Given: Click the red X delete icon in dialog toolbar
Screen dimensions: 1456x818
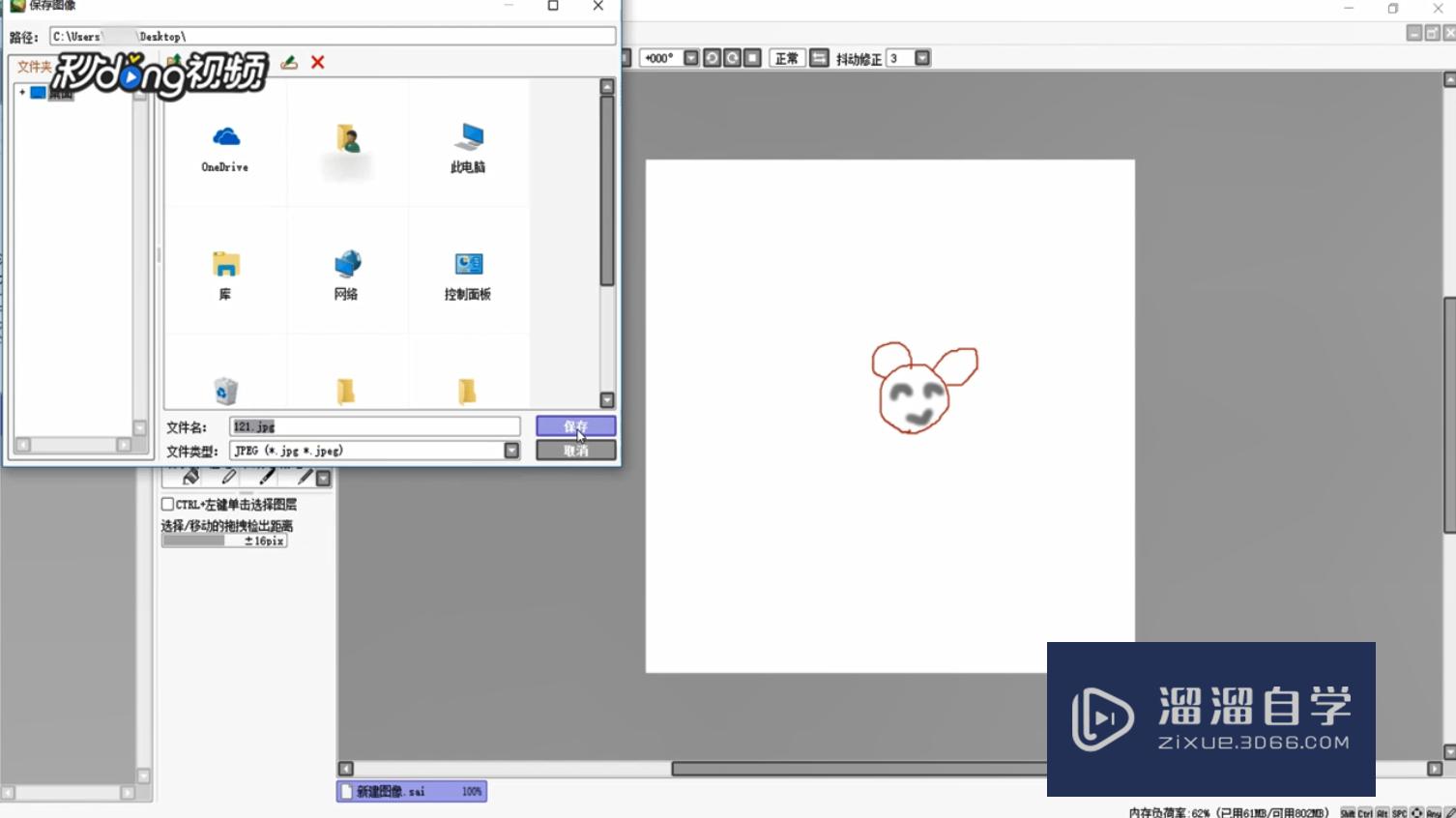Looking at the screenshot, I should 318,62.
